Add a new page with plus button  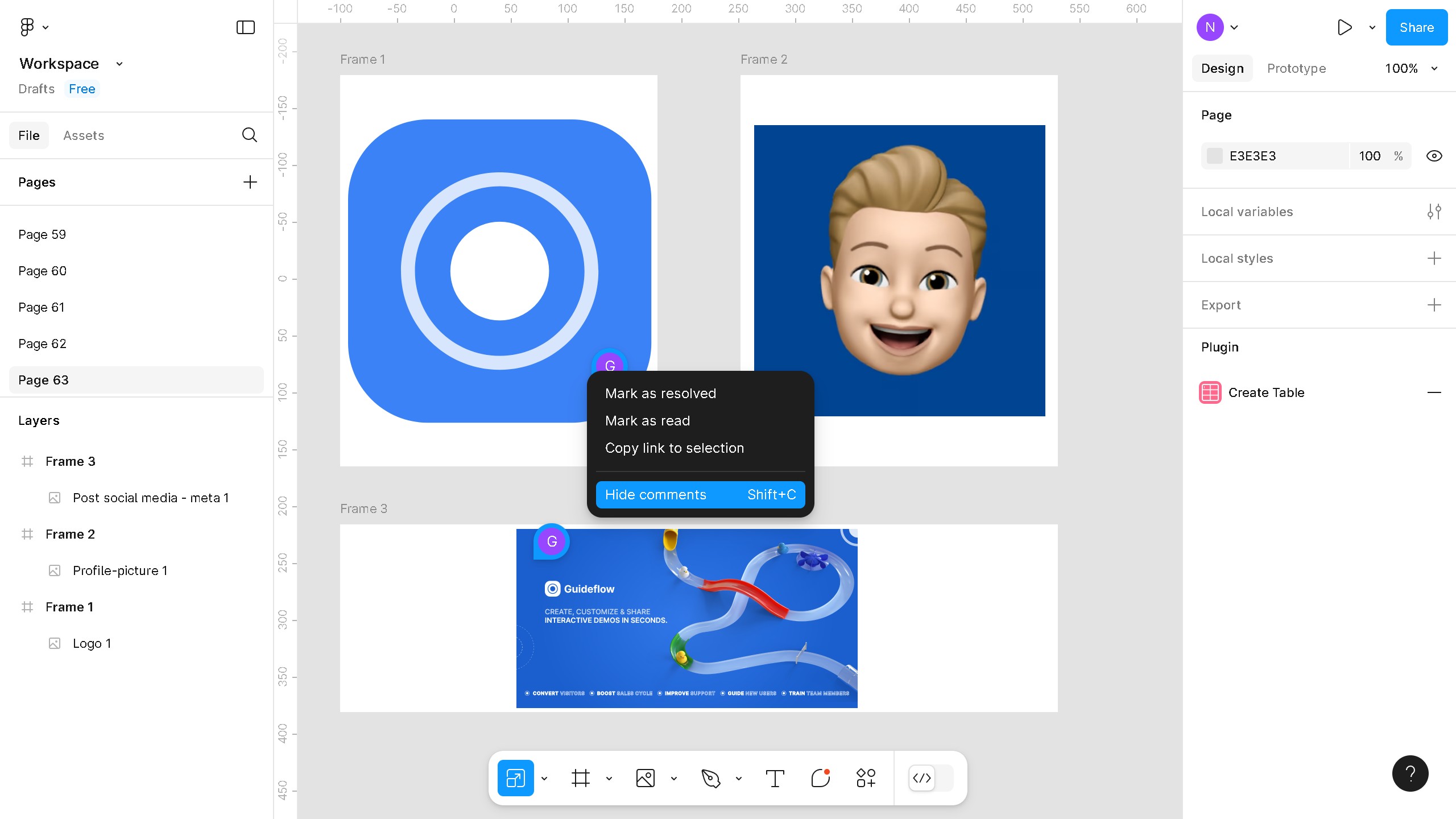coord(250,182)
